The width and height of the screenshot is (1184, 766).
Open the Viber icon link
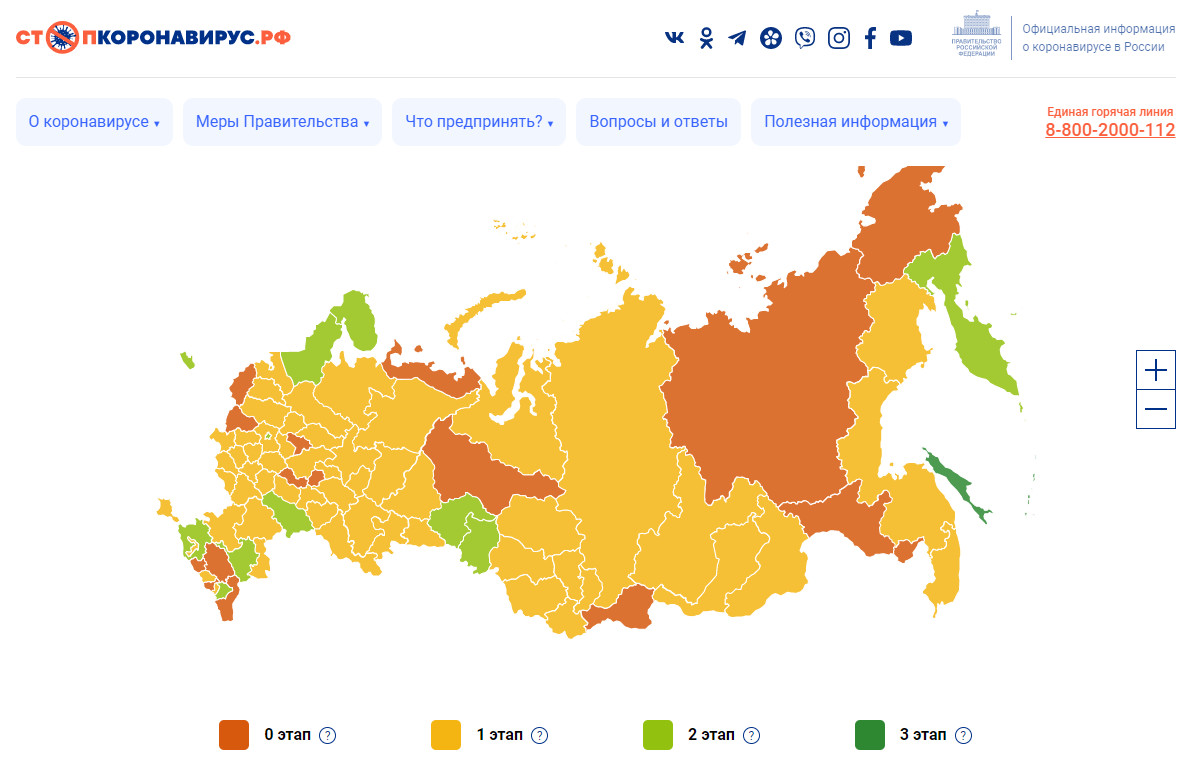coord(804,38)
